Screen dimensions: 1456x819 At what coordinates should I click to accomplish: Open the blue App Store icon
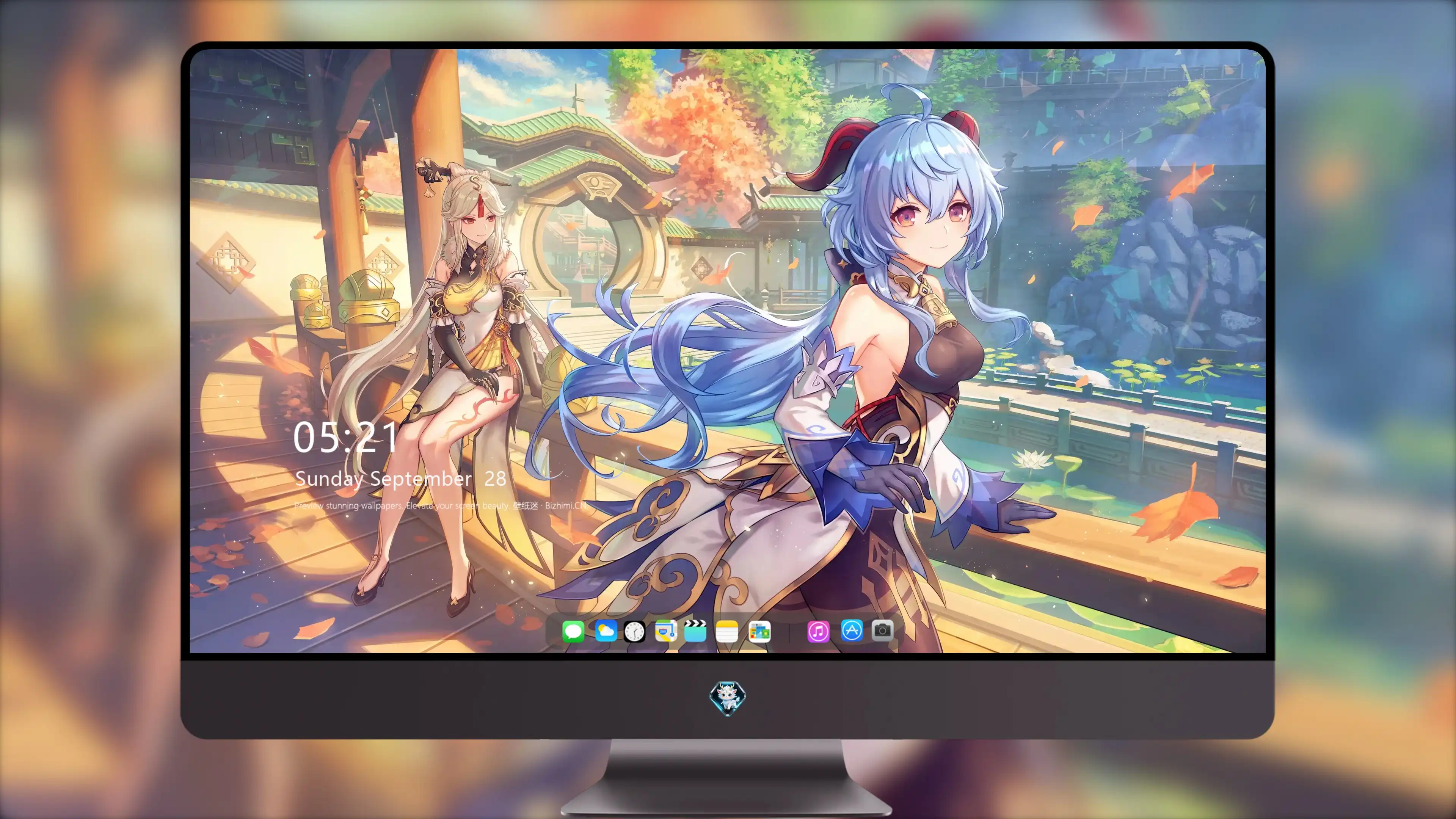pyautogui.click(x=852, y=630)
